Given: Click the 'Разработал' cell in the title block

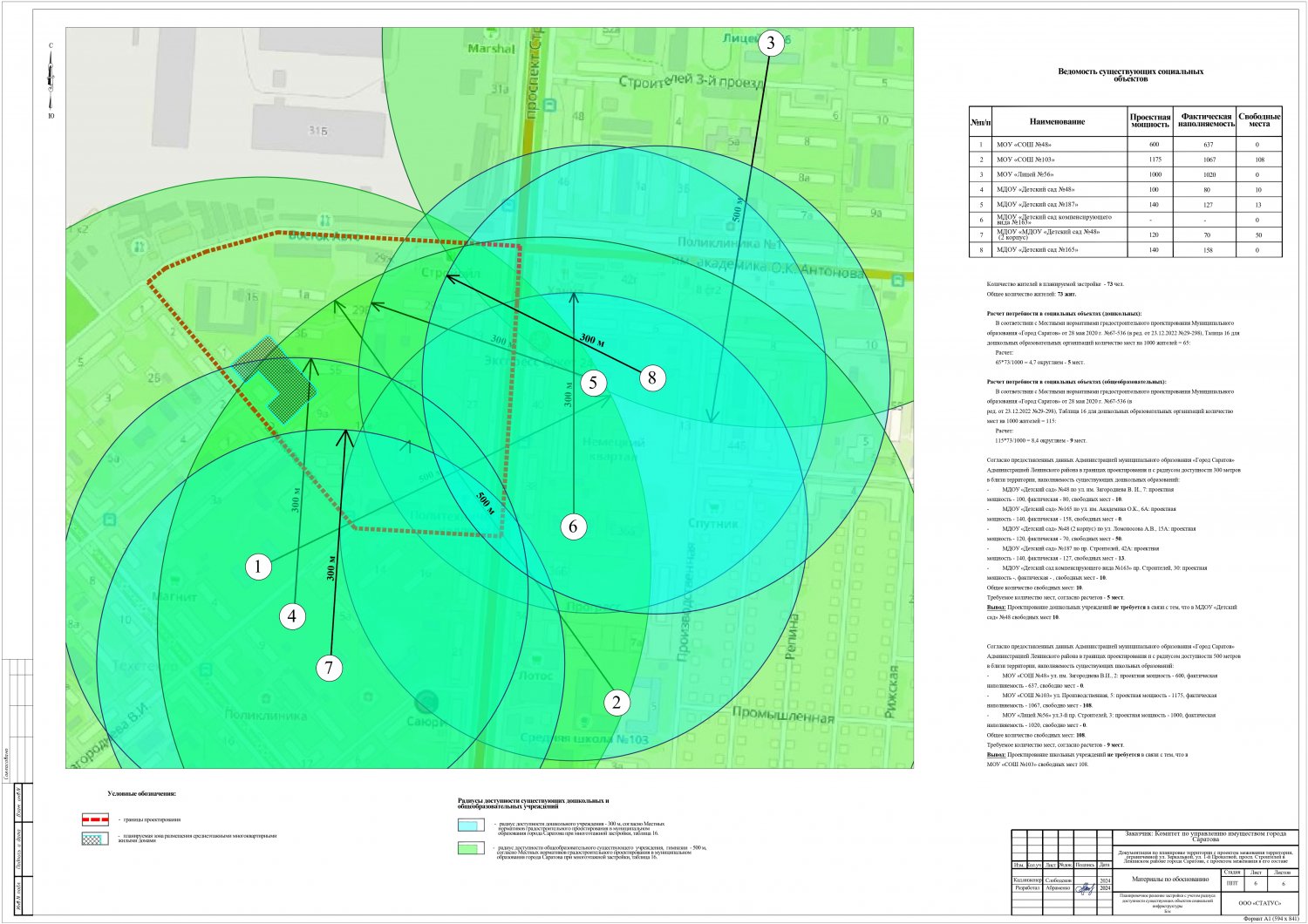Looking at the screenshot, I should coord(1027,888).
